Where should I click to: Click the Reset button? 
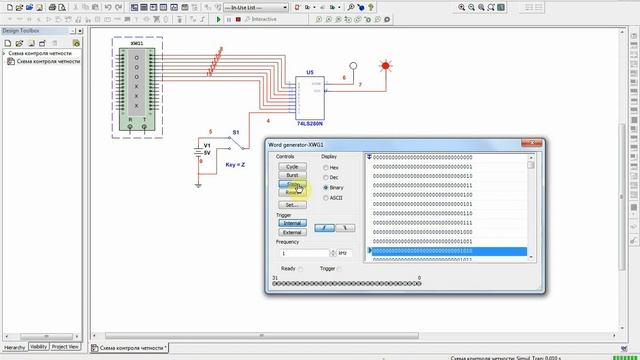pos(292,193)
